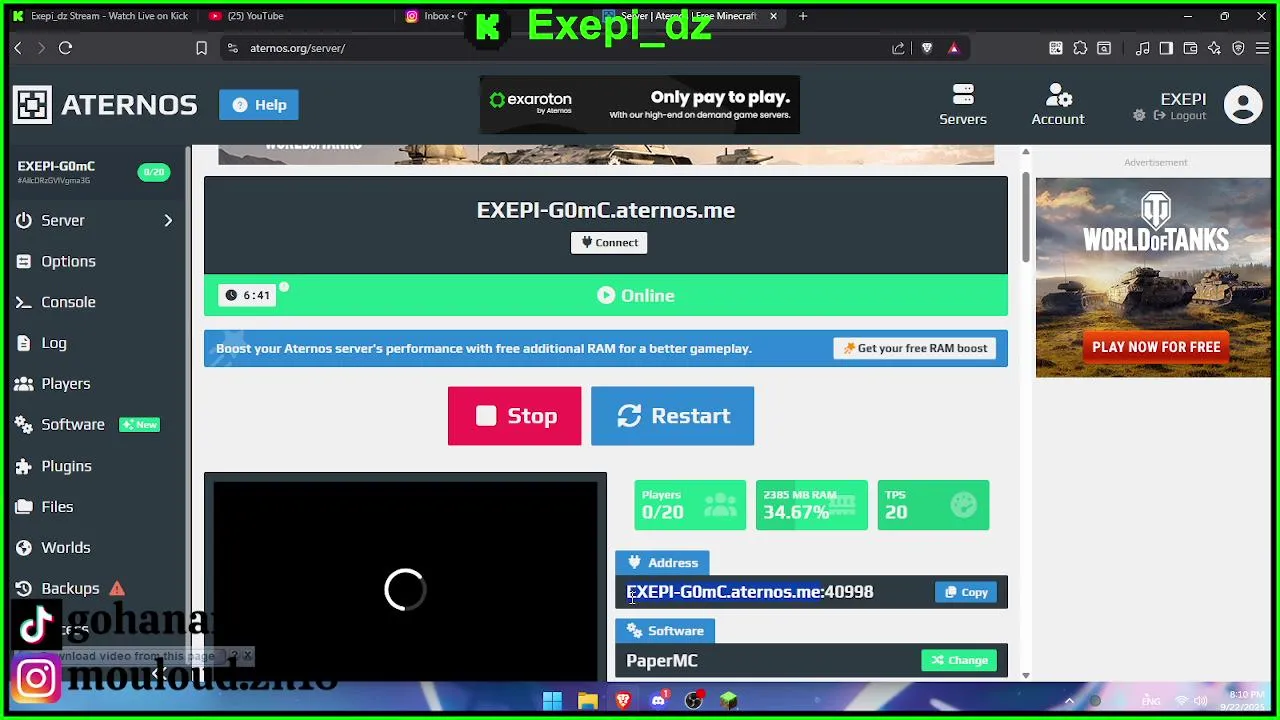Open the Account icon in header
This screenshot has height=720, width=1280.
coord(1058,104)
